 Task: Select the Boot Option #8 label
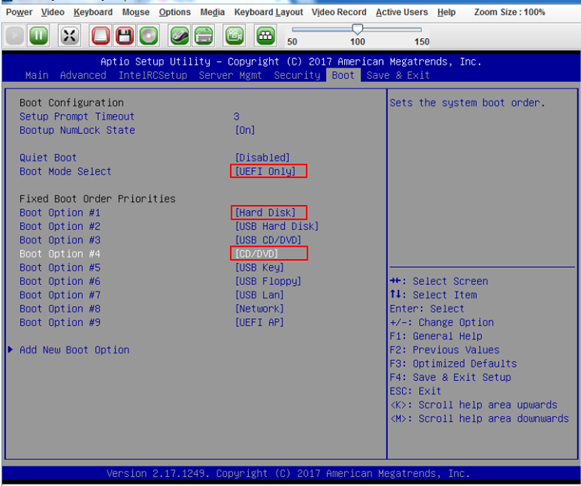pos(60,309)
